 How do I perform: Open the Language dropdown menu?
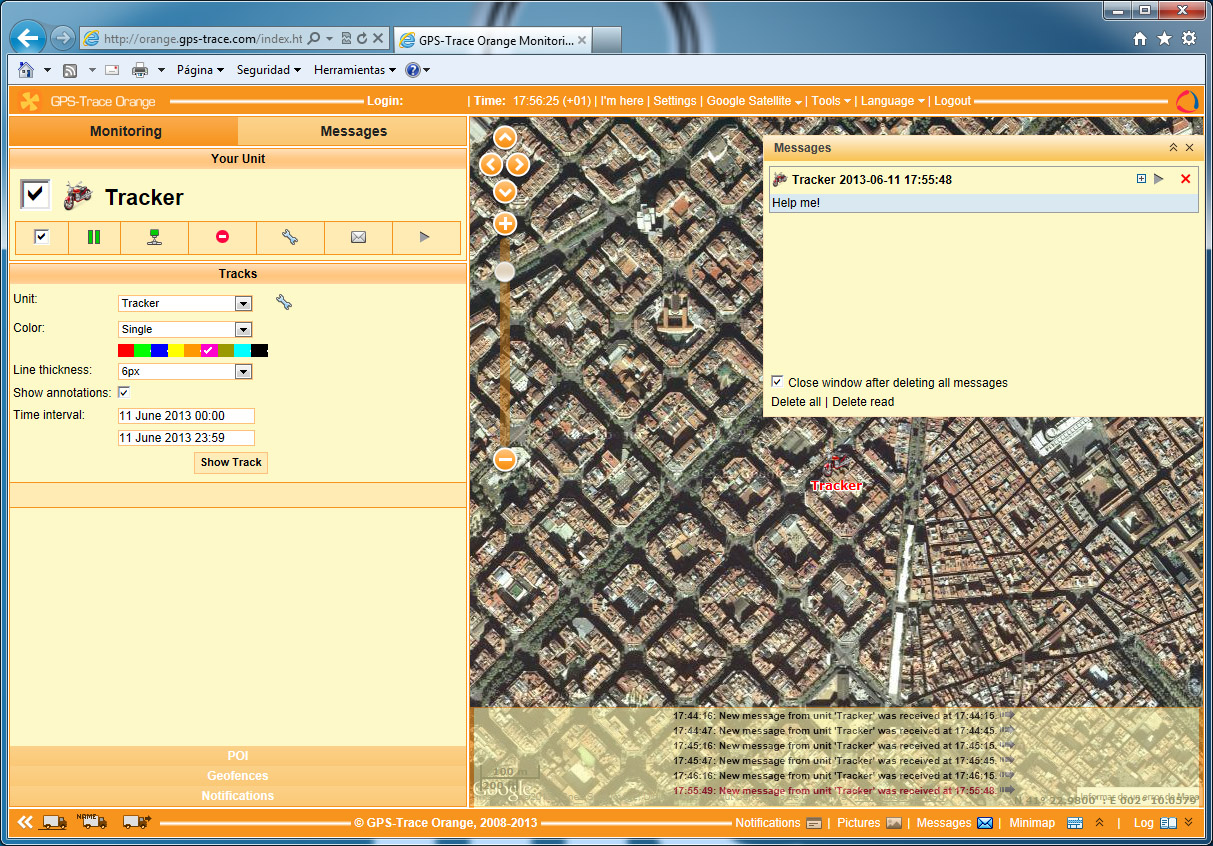pos(894,101)
